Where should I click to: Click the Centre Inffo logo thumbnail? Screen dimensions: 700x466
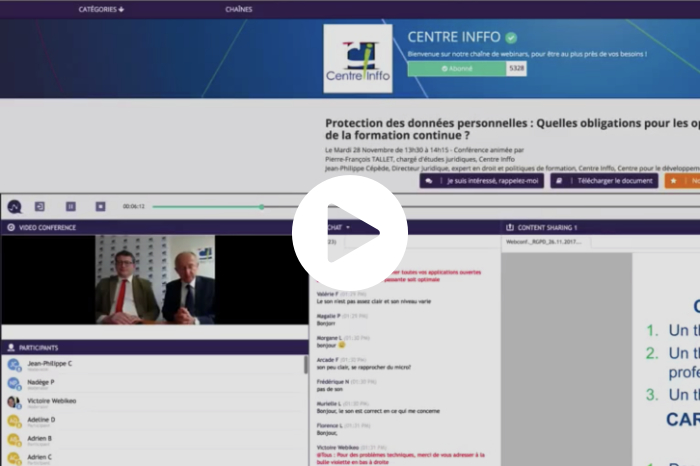coord(358,58)
